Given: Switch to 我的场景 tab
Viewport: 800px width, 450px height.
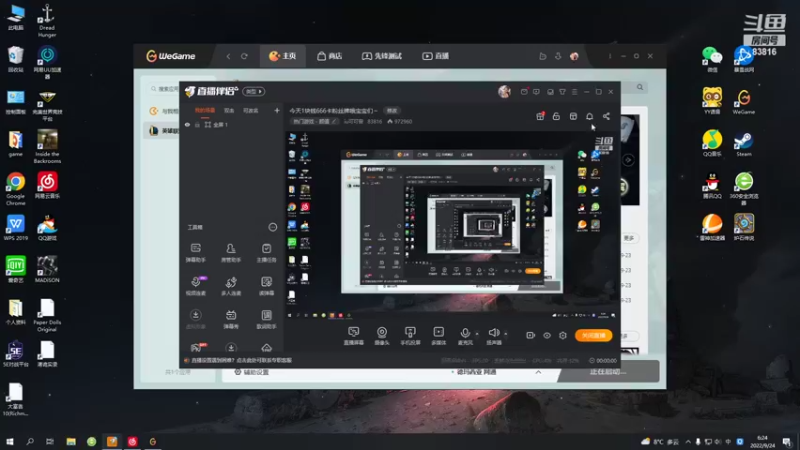Looking at the screenshot, I should tap(205, 110).
